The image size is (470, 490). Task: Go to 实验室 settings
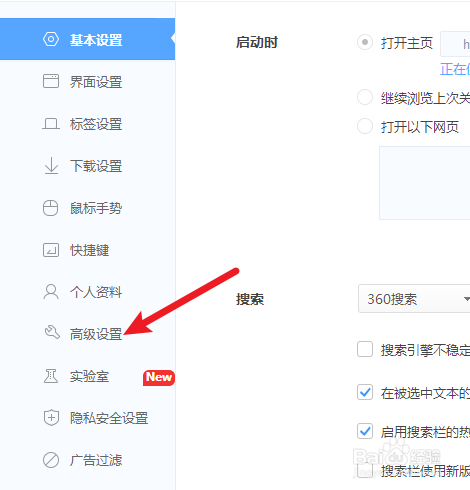coord(87,377)
